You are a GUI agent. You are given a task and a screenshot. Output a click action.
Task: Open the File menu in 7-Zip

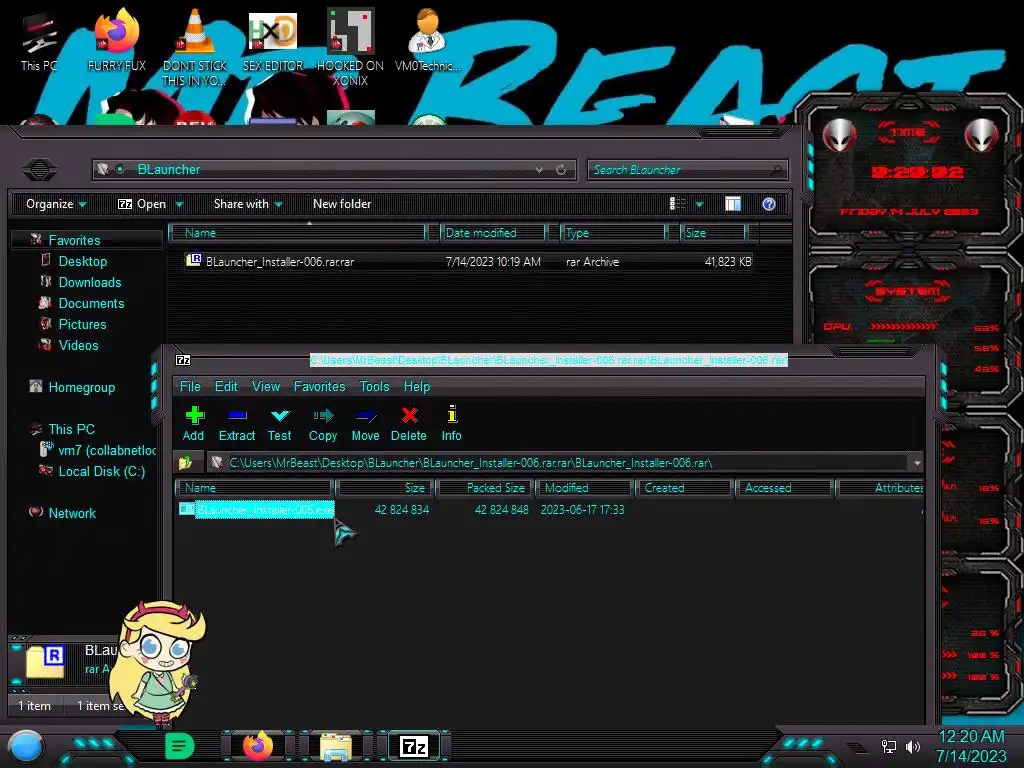[x=190, y=387]
